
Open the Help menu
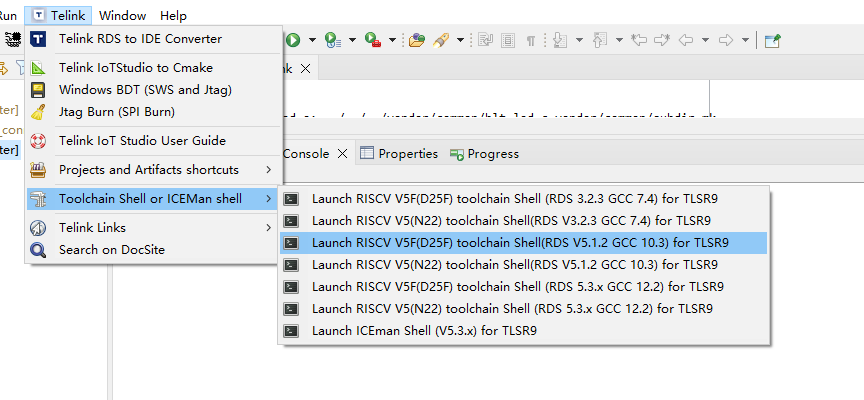tap(173, 15)
